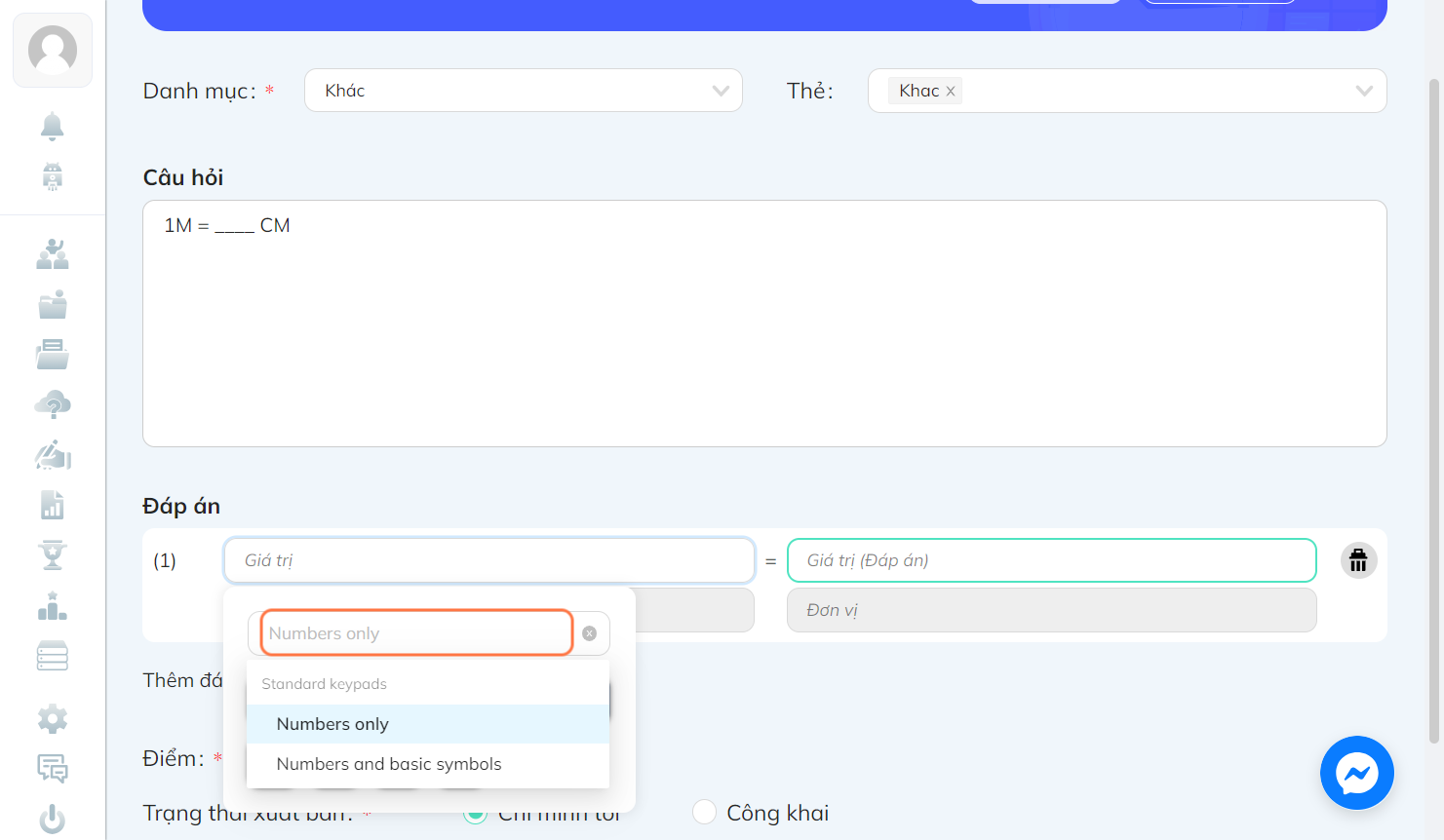Open the feedback chat sidebar icon
Screen dimensions: 1444x840
(x=53, y=769)
